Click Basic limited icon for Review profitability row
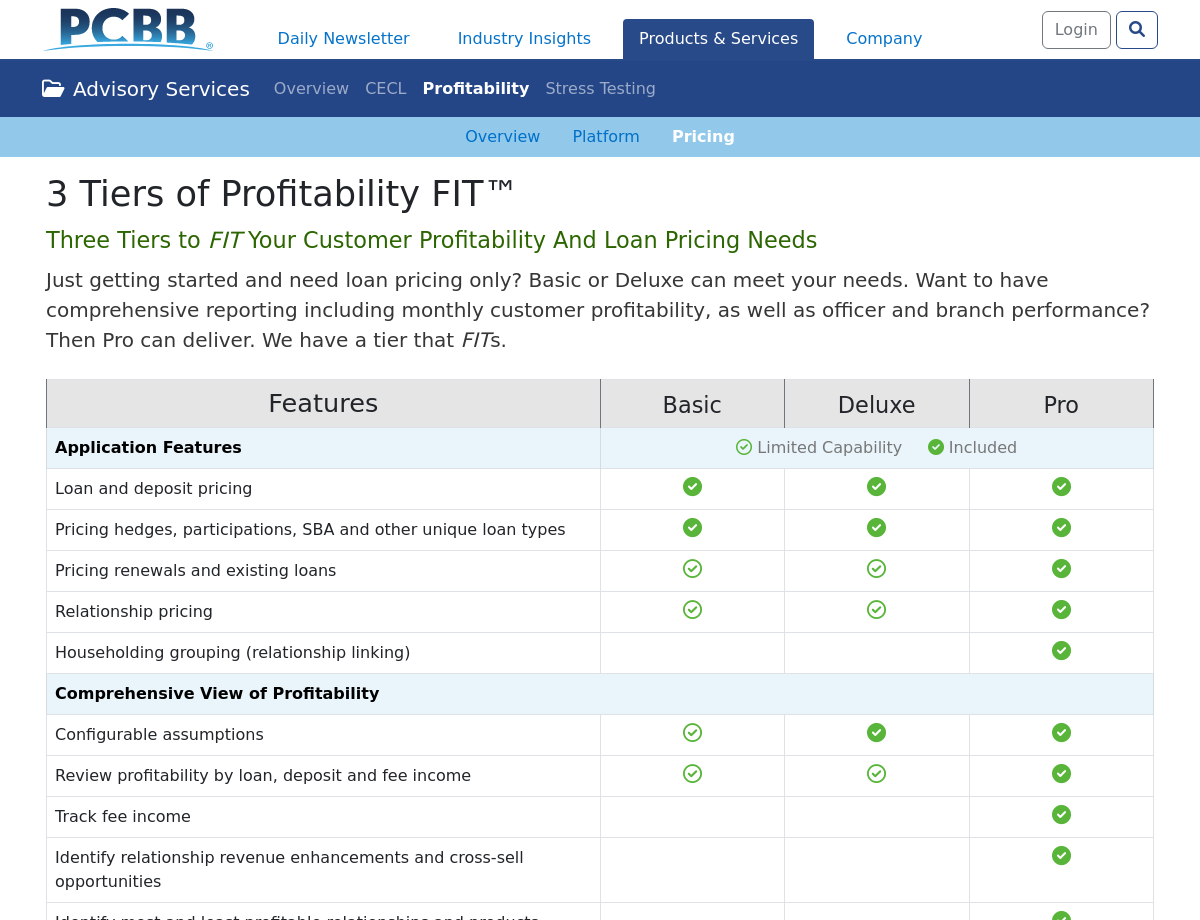This screenshot has width=1200, height=920. (x=692, y=774)
